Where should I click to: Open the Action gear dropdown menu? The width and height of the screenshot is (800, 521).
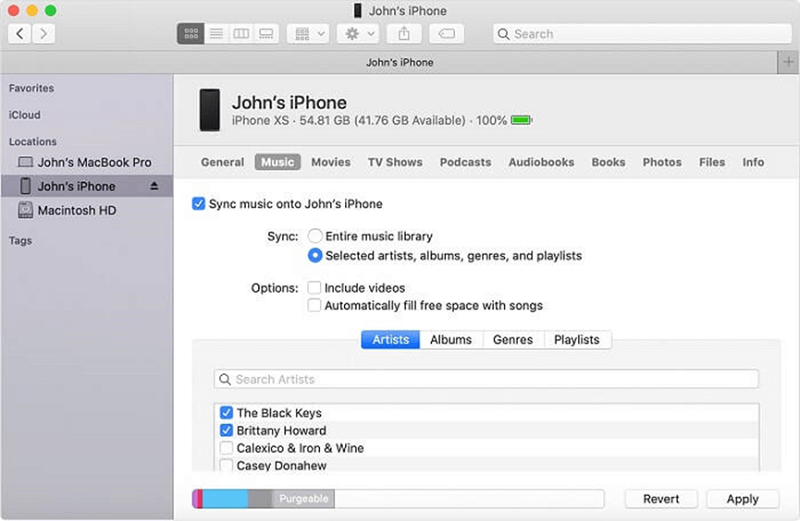(357, 34)
